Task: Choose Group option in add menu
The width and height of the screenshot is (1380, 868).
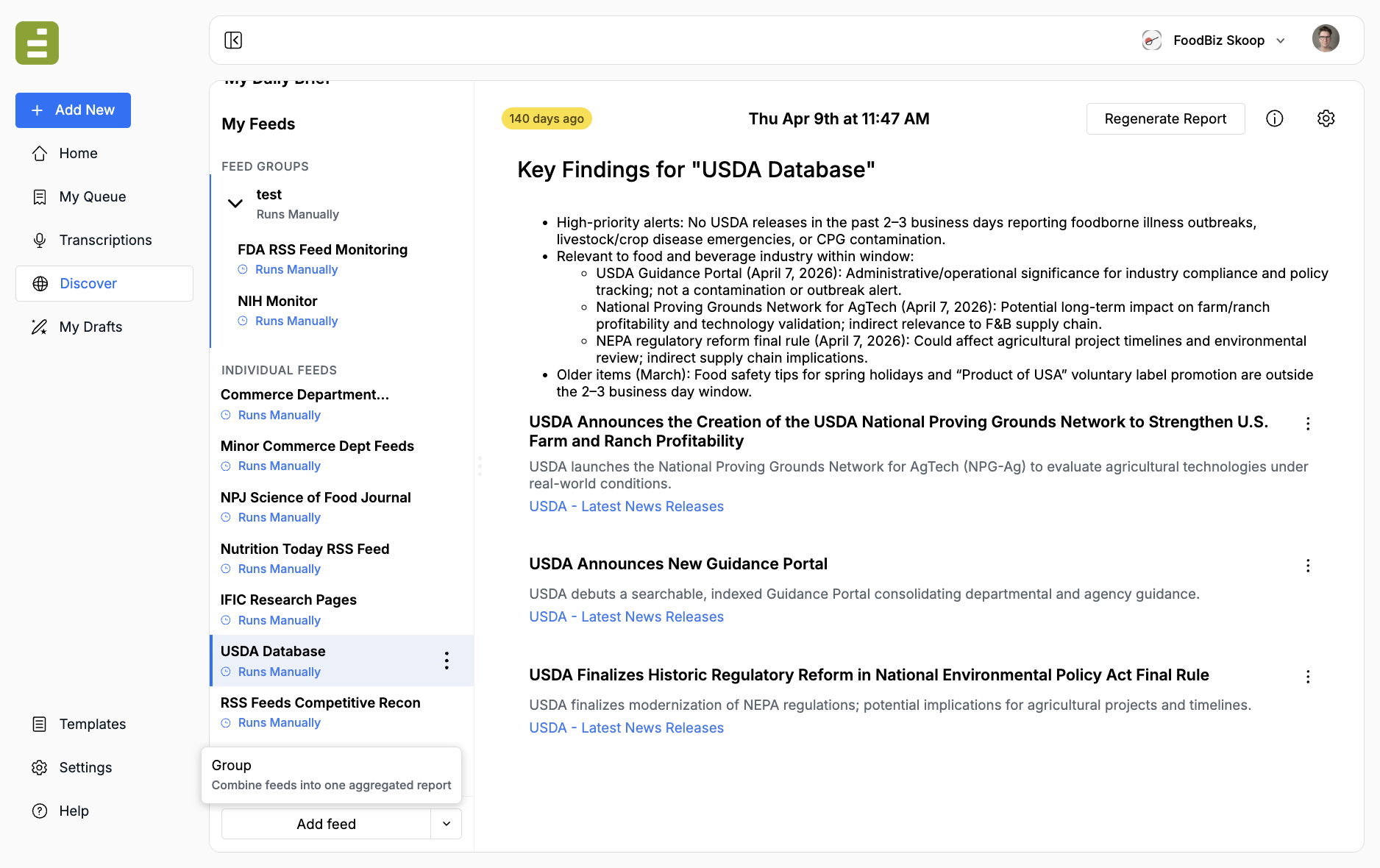Action: tap(331, 775)
